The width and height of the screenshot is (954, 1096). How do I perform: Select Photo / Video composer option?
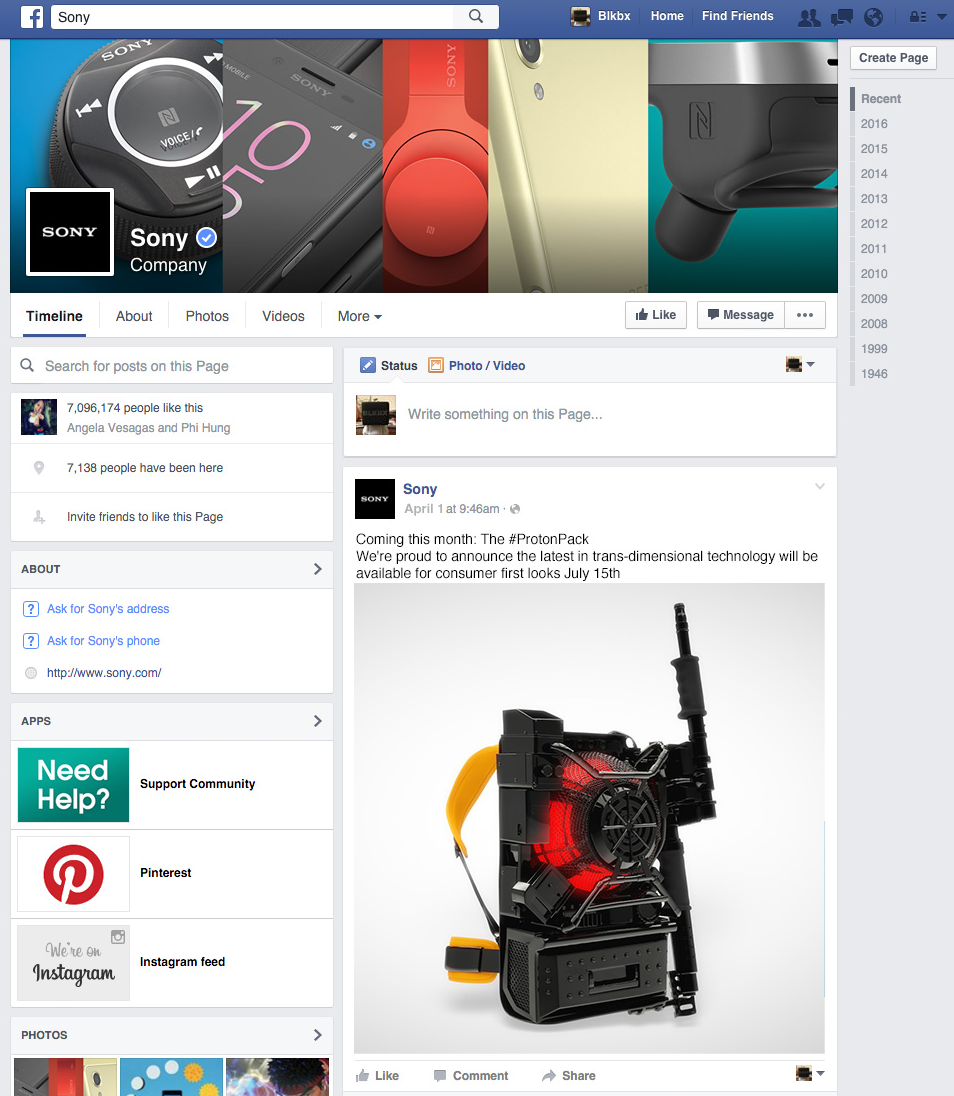pos(477,366)
